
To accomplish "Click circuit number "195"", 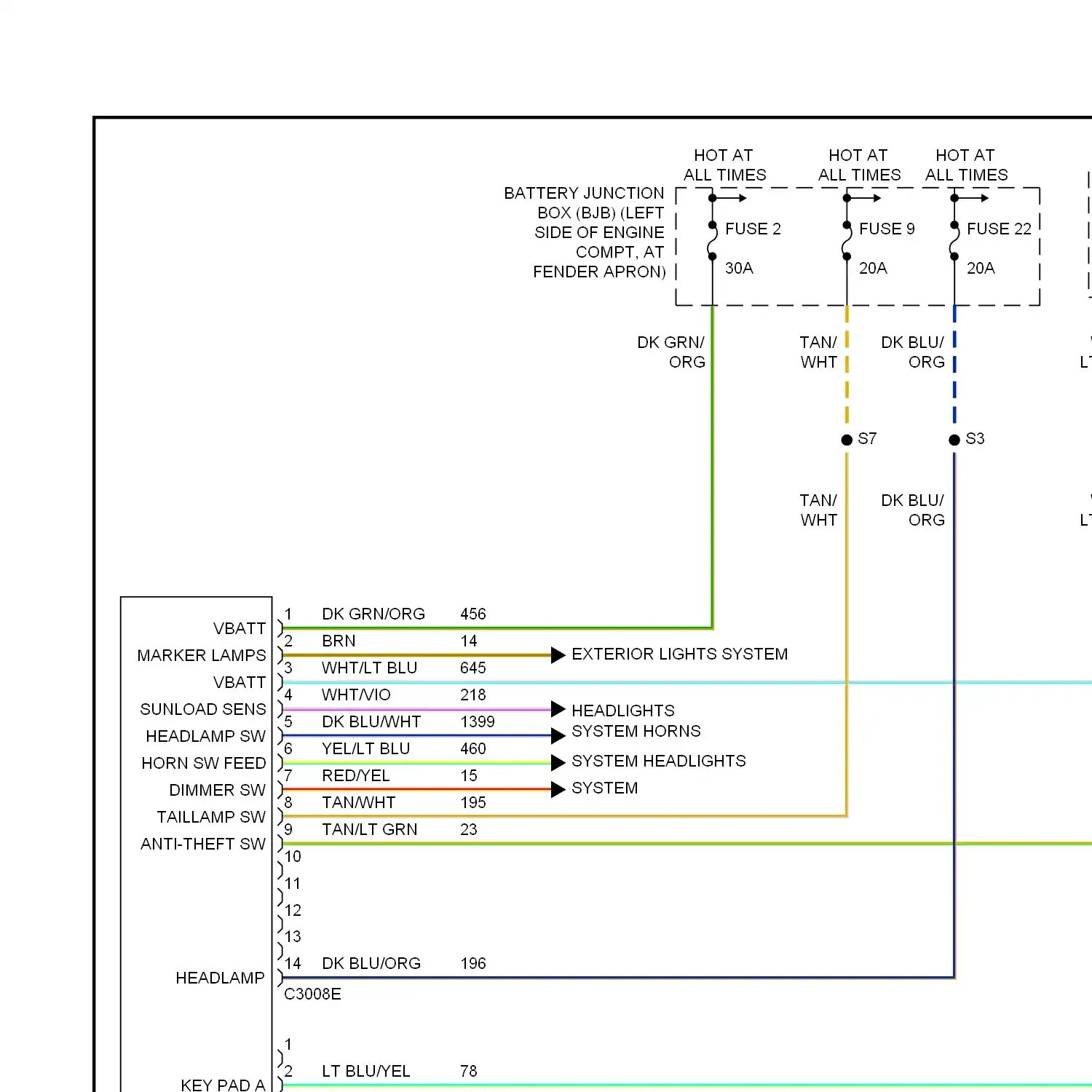I will [473, 802].
